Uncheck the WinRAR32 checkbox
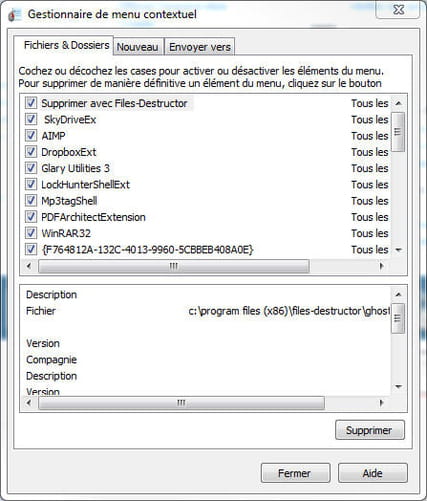 point(31,233)
